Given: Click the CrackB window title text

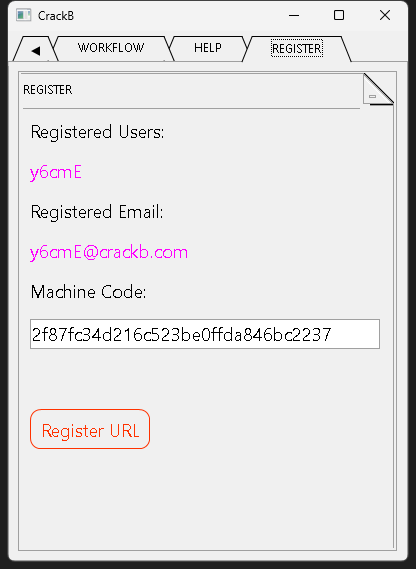Looking at the screenshot, I should [56, 16].
